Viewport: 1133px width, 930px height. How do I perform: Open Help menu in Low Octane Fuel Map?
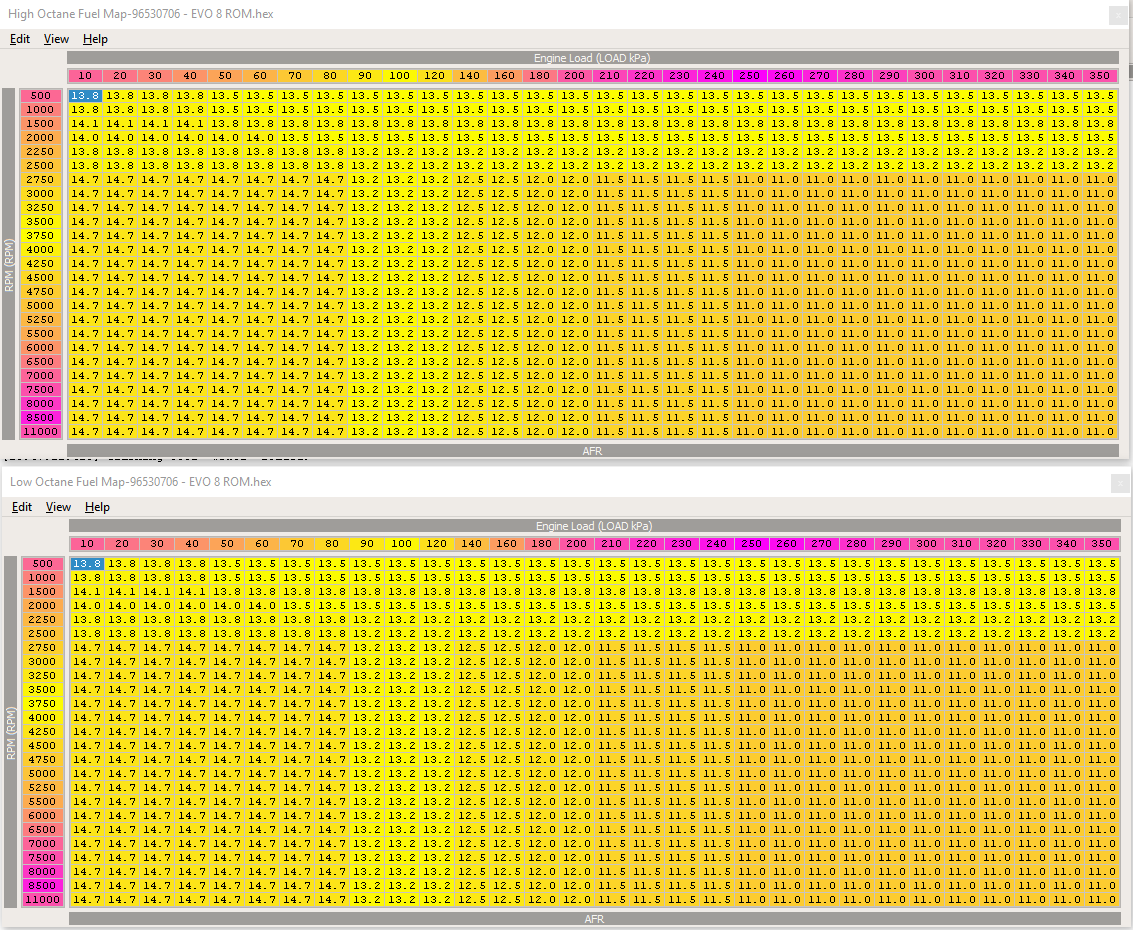pyautogui.click(x=97, y=507)
